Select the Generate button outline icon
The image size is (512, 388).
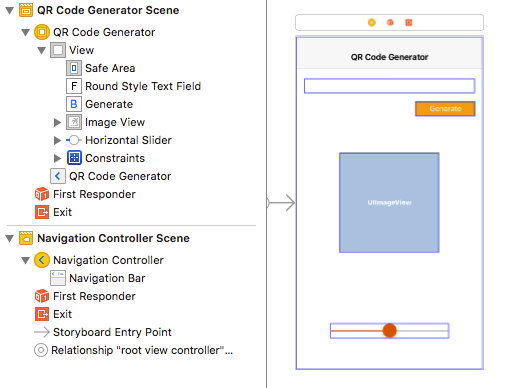coord(74,104)
